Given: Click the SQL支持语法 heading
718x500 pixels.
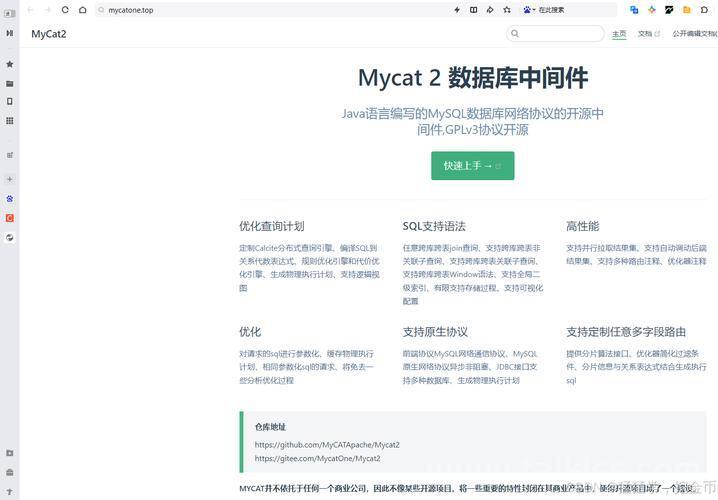Looking at the screenshot, I should point(434,226).
